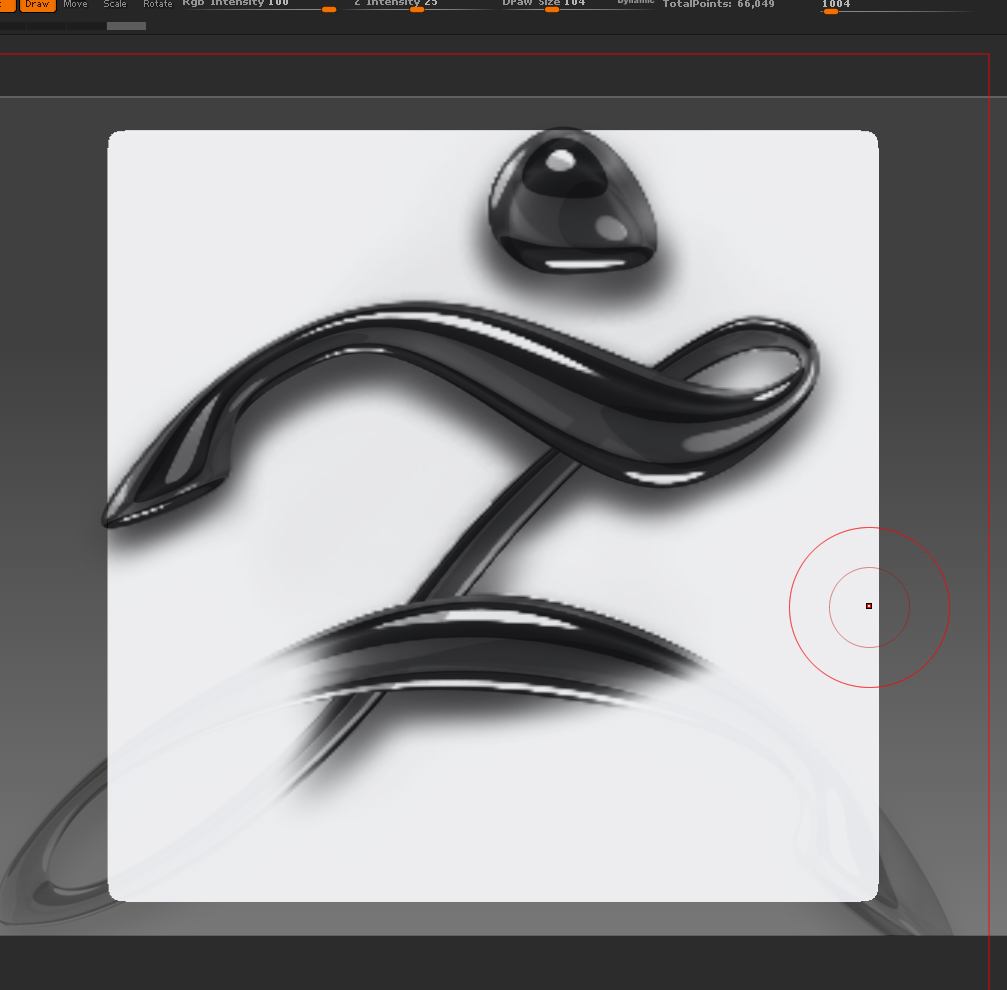Click the ZBrush logo image on canvas
1007x990 pixels.
pyautogui.click(x=493, y=516)
